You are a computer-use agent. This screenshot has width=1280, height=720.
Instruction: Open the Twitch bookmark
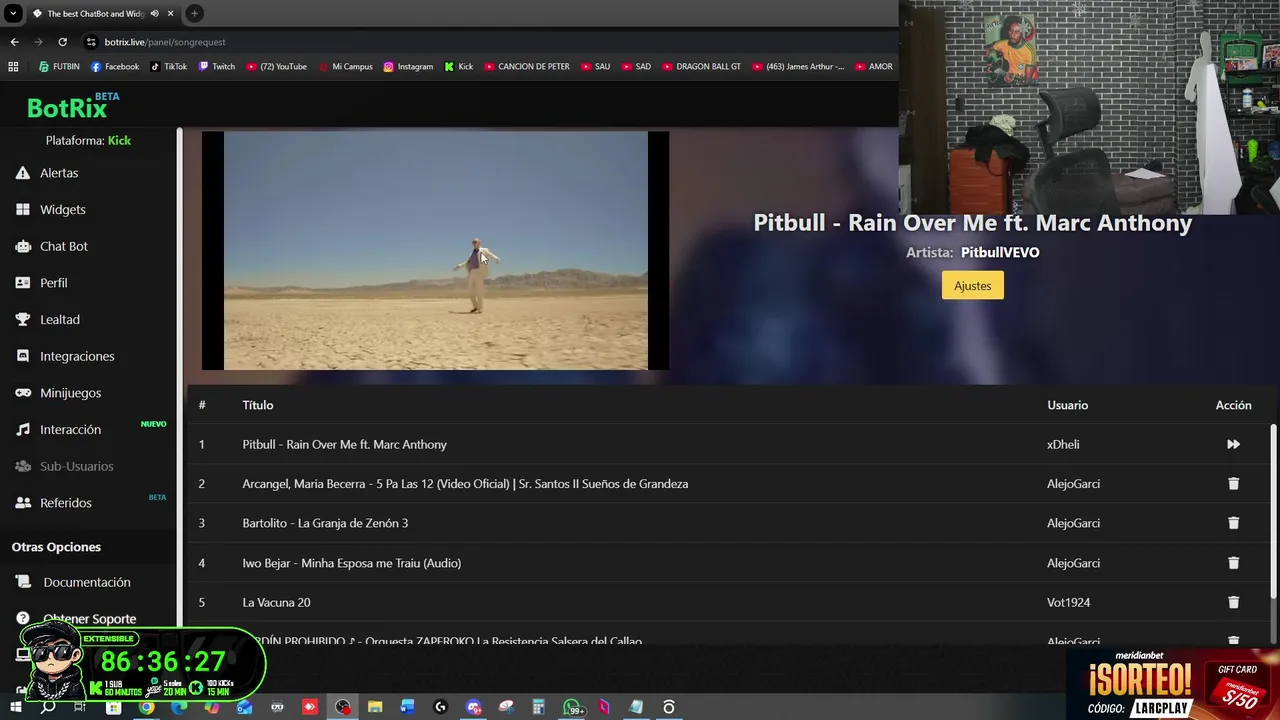pos(217,67)
